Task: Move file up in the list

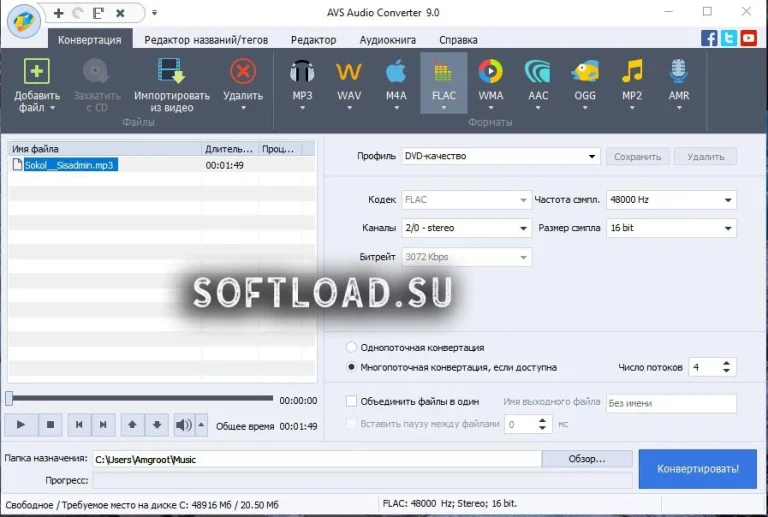Action: 132,424
